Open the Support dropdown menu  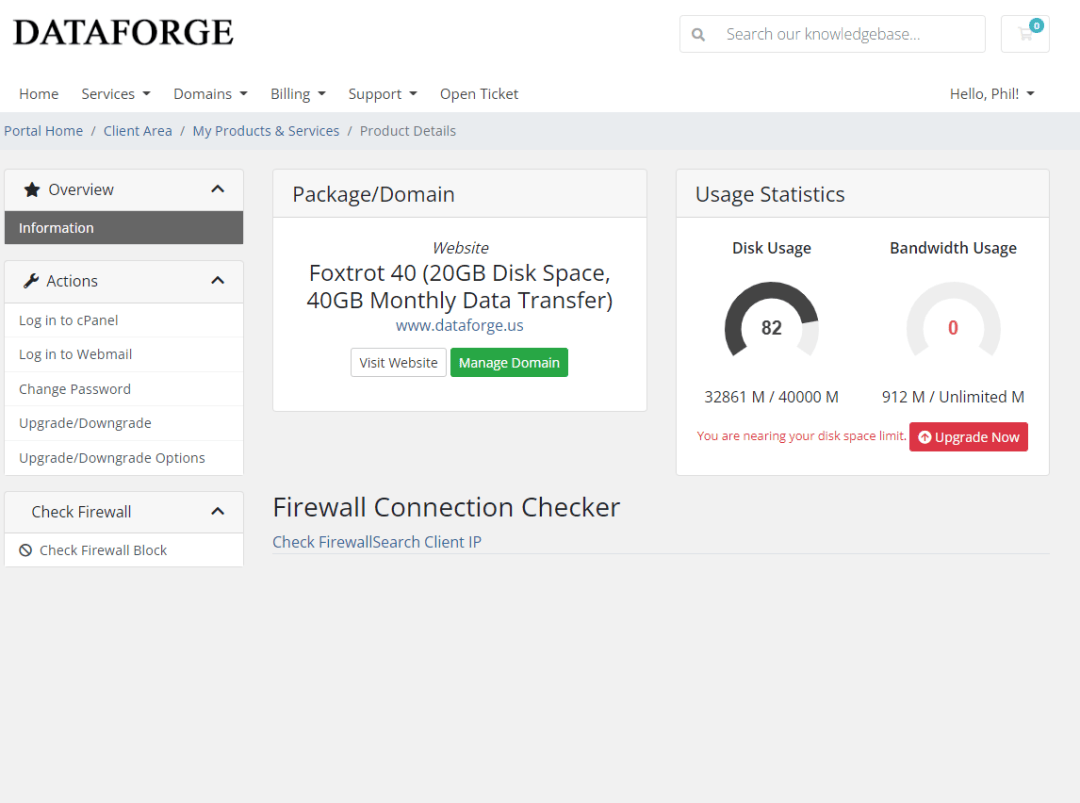coord(382,94)
